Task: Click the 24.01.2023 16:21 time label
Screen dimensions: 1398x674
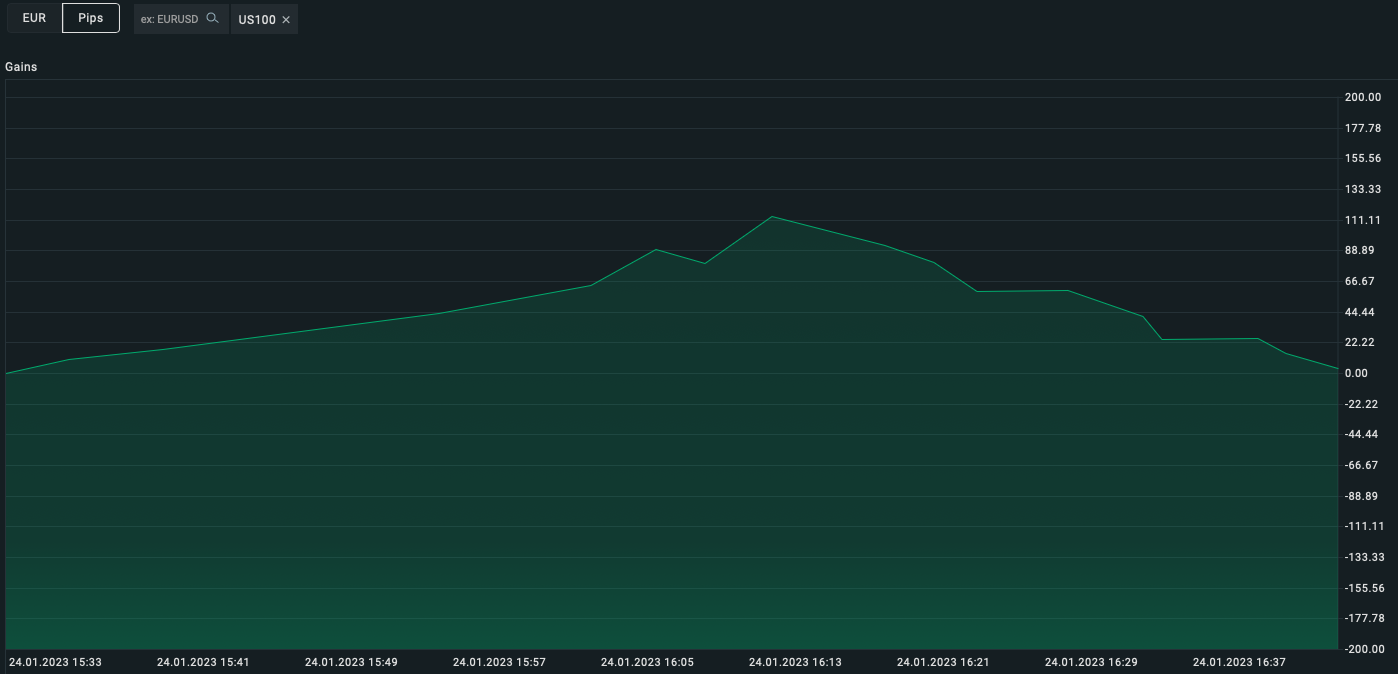Action: click(x=943, y=662)
